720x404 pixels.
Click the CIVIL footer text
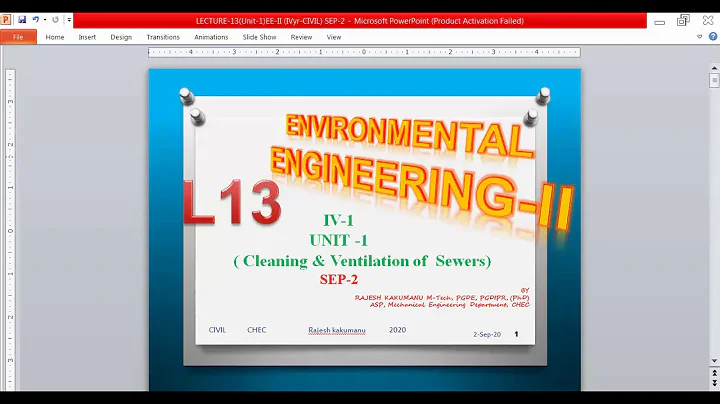[217, 330]
